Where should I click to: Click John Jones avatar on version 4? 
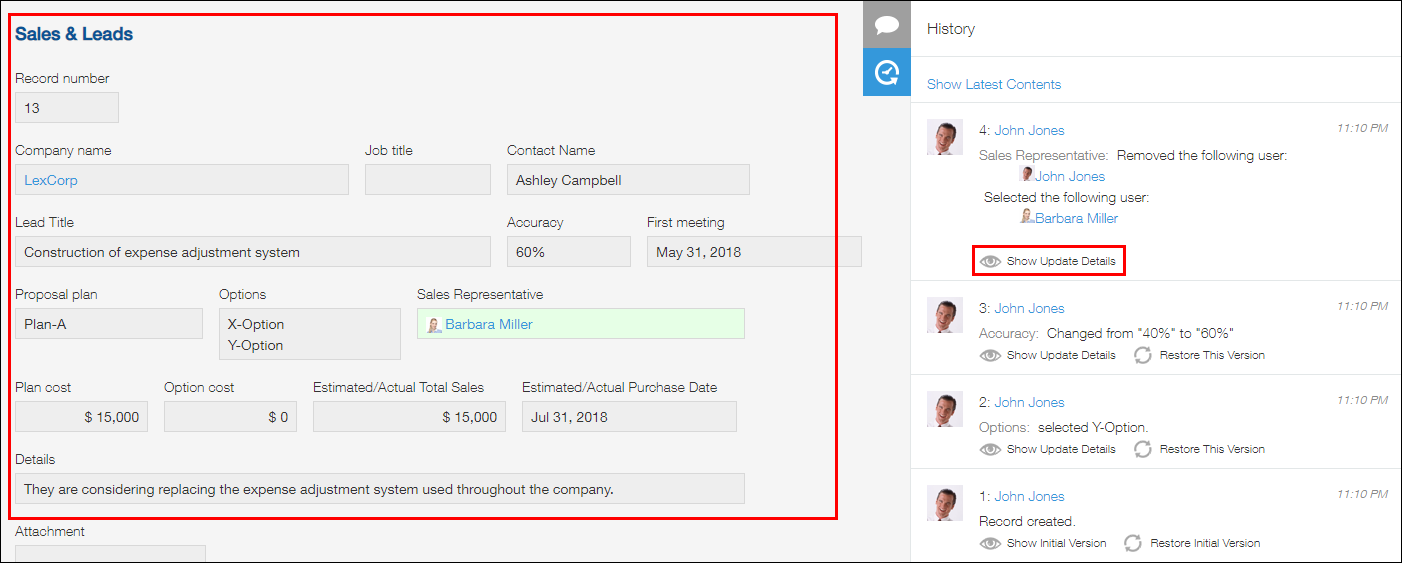[945, 137]
